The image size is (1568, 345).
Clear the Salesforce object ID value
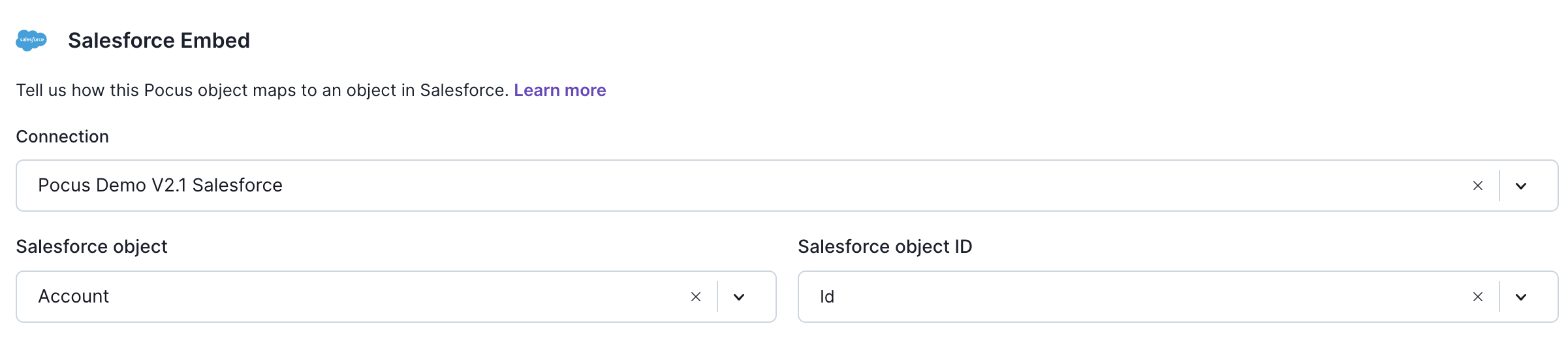(1478, 297)
